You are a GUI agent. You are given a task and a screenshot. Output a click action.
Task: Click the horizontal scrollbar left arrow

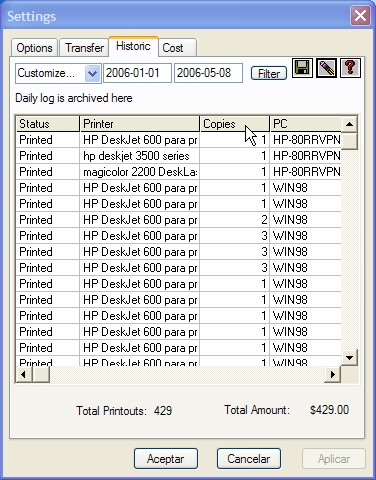24,374
